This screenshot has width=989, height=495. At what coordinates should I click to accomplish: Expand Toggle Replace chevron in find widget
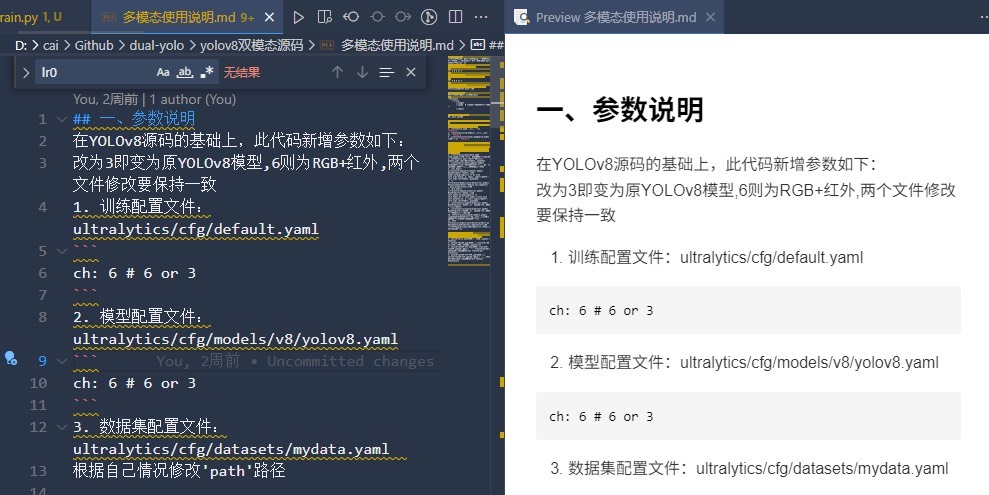pyautogui.click(x=26, y=73)
